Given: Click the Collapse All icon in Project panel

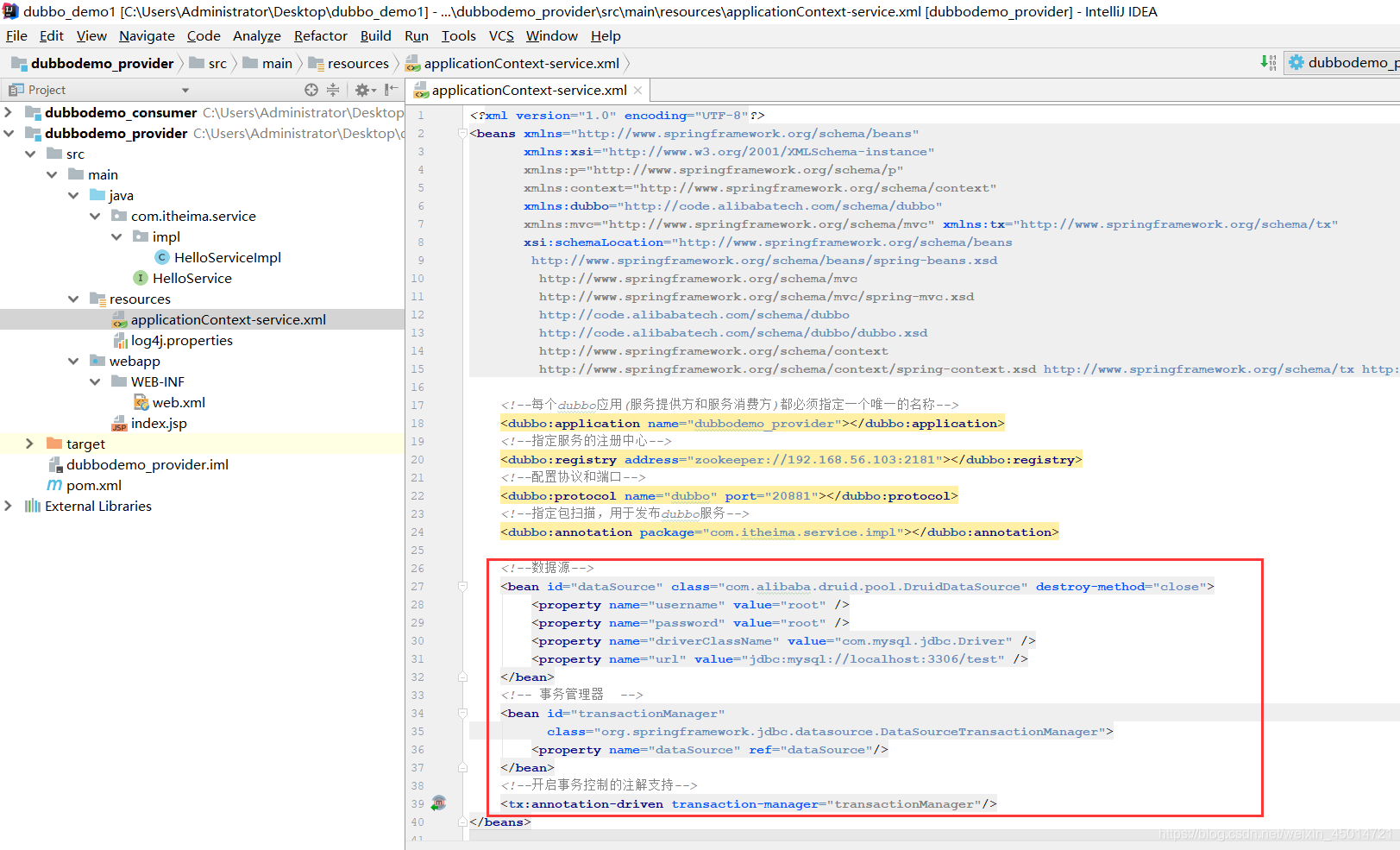Looking at the screenshot, I should pos(333,90).
